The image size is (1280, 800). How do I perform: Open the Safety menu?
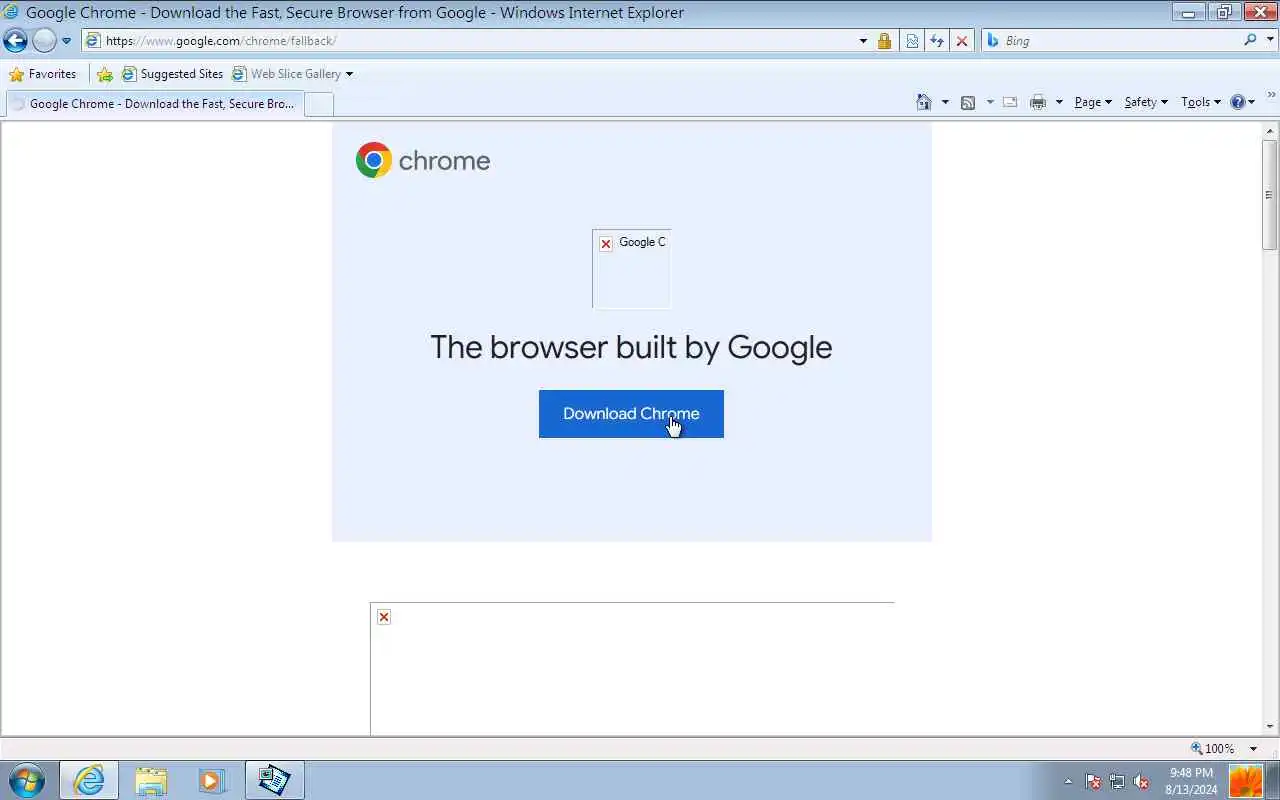click(x=1146, y=102)
